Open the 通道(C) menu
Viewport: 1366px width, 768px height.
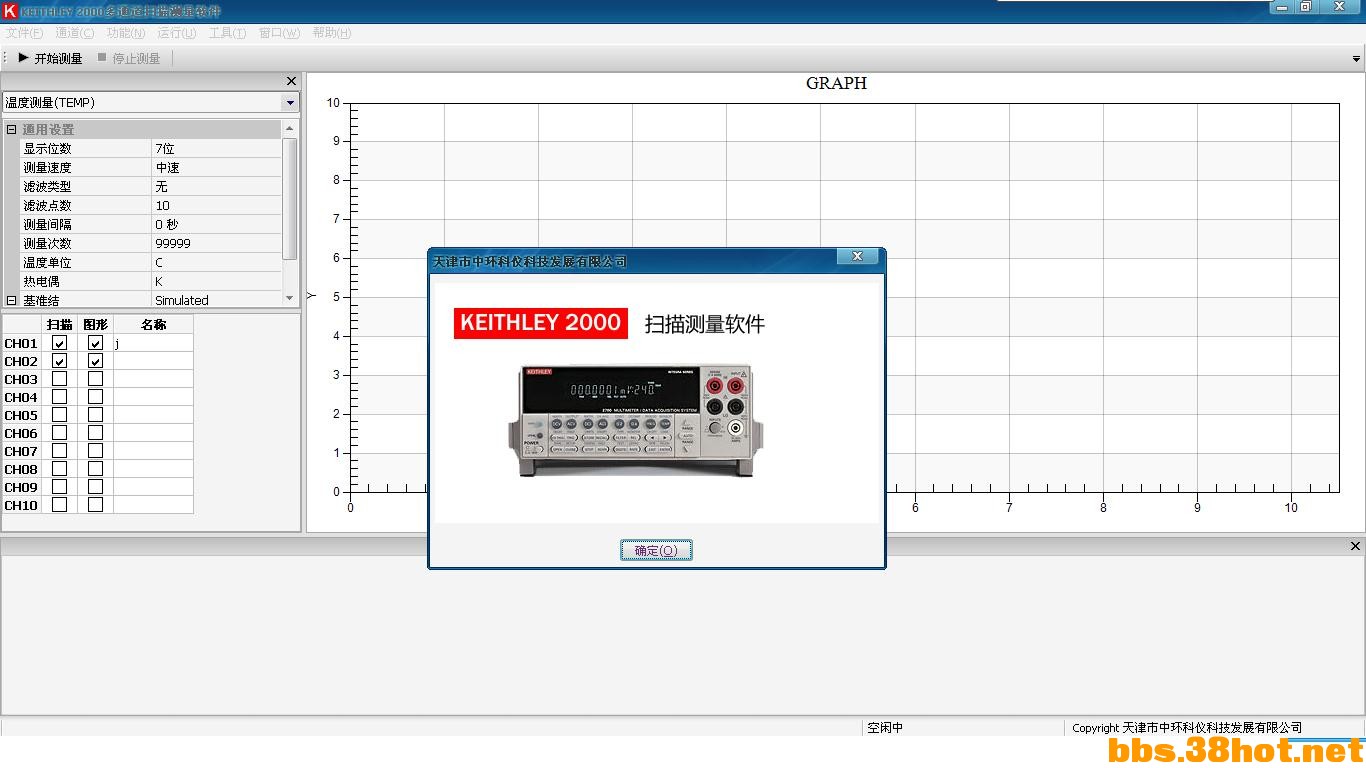coord(75,33)
